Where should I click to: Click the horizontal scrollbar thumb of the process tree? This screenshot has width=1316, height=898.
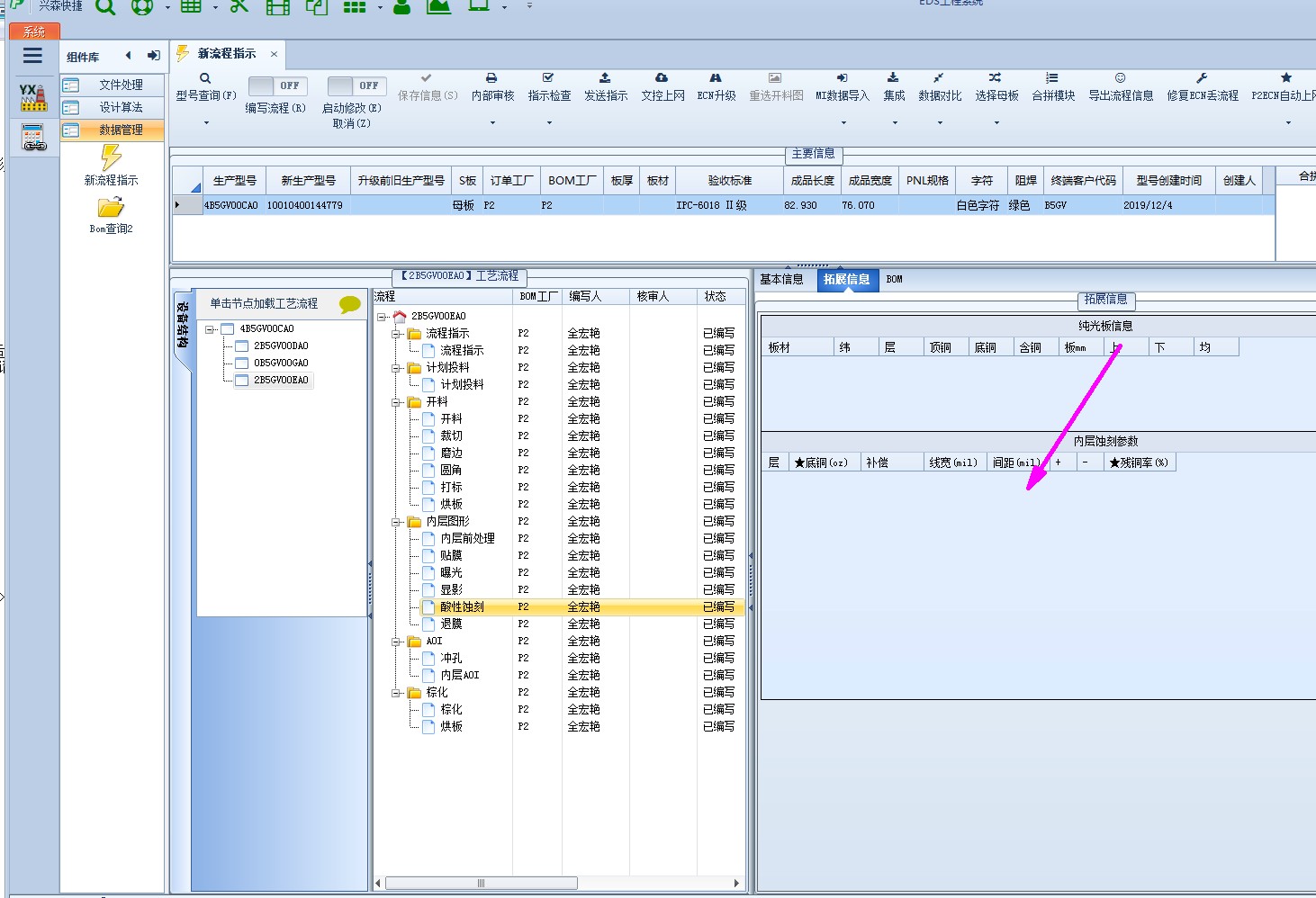click(x=482, y=884)
